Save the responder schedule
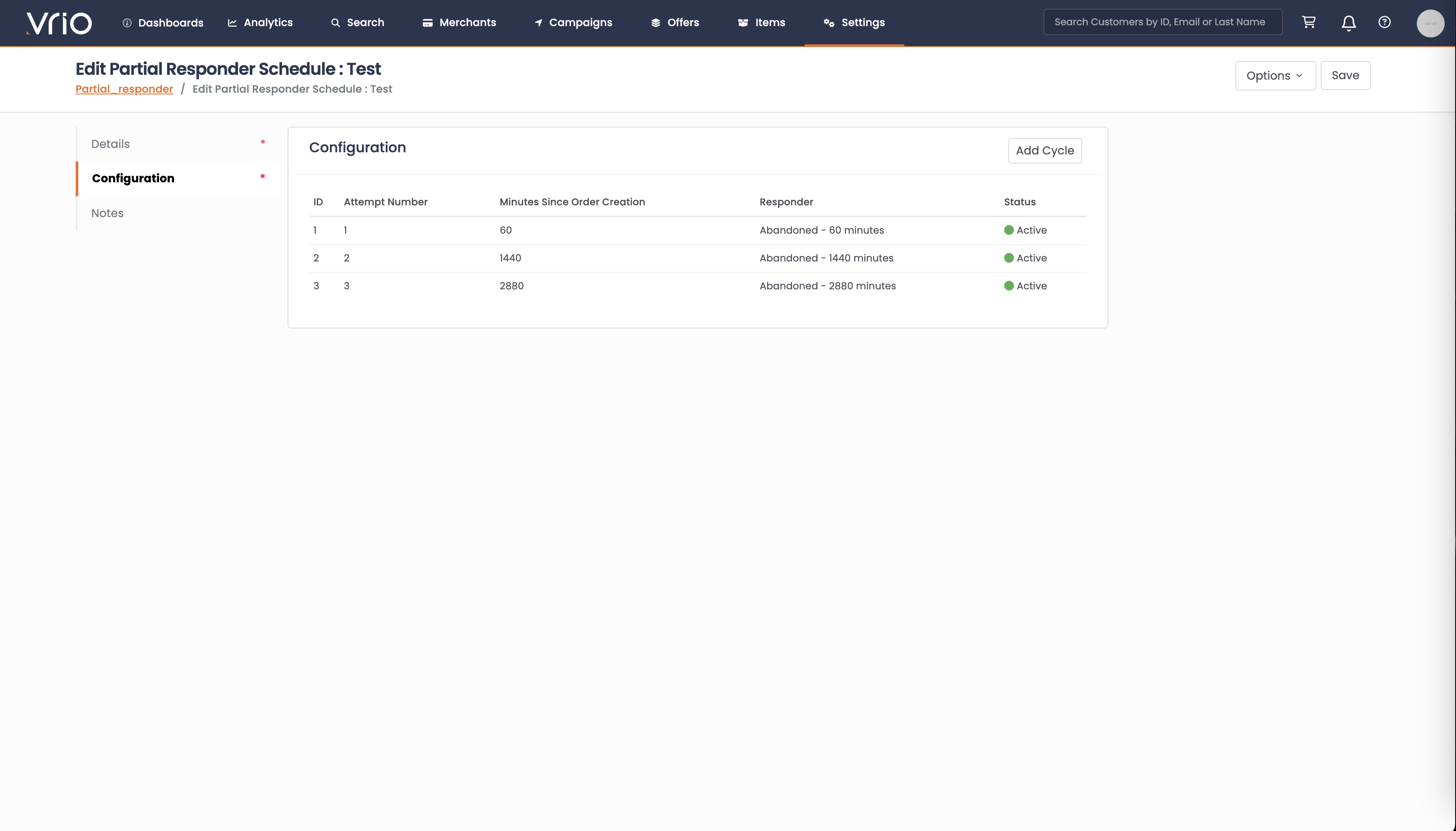 pos(1345,75)
